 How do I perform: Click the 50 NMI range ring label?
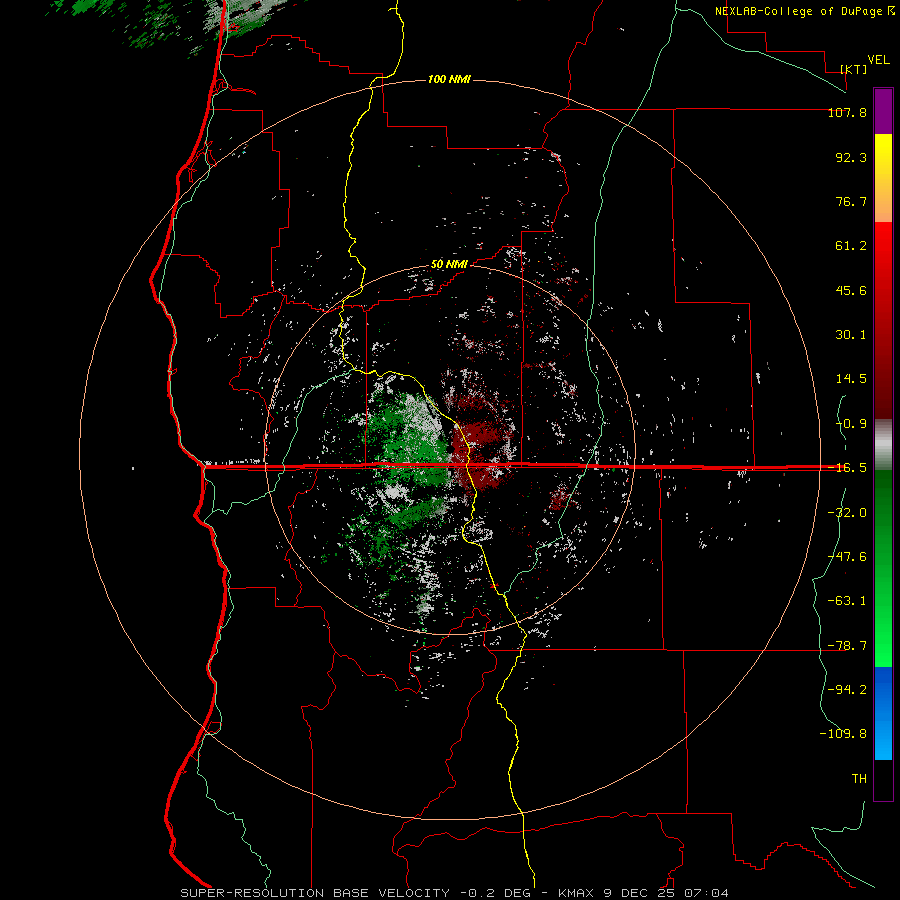pyautogui.click(x=449, y=264)
